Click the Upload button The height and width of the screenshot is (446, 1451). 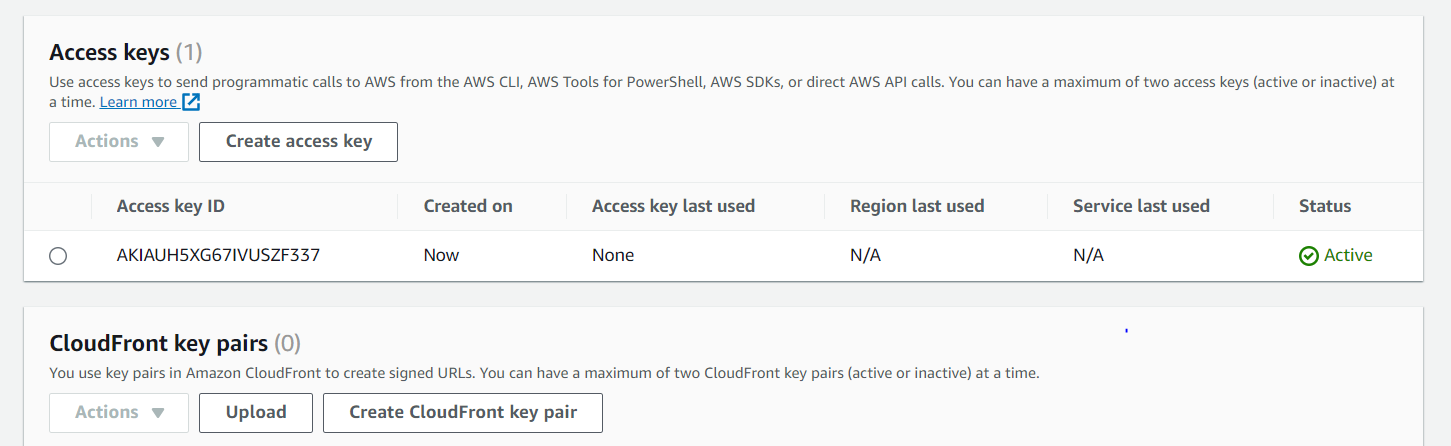[x=256, y=413]
